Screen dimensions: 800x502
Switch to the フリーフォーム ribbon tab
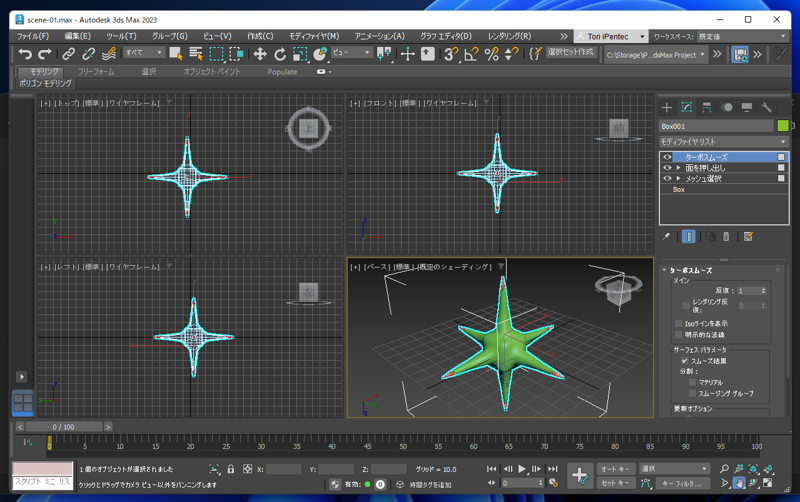click(96, 71)
